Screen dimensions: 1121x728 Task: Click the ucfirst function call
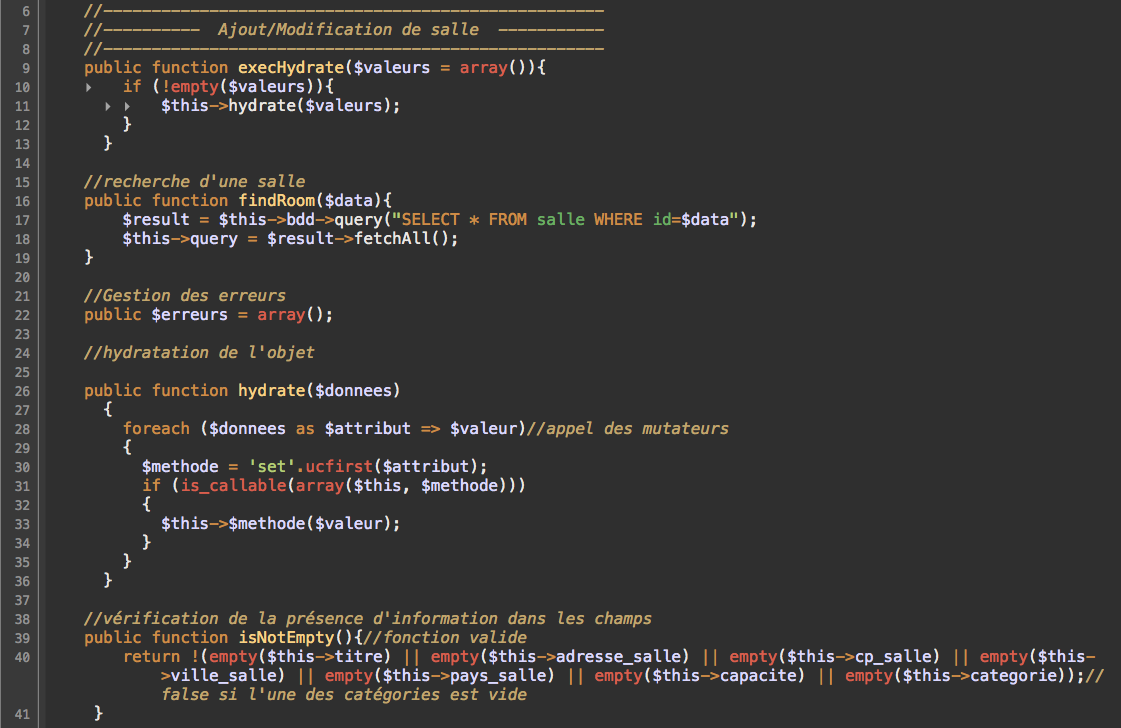tap(339, 467)
